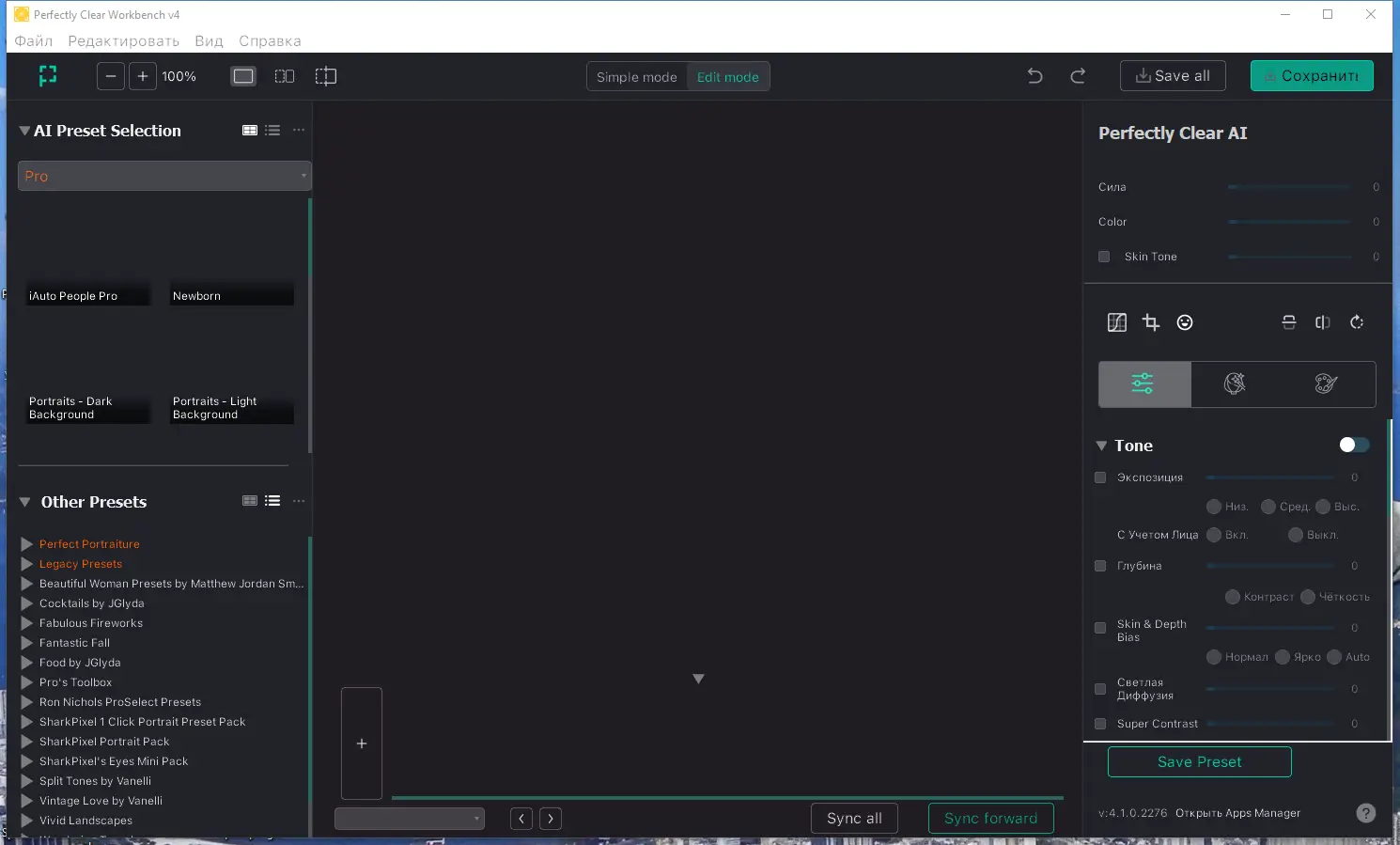Check the Skin Tone checkbox
The height and width of the screenshot is (845, 1400).
1105,257
